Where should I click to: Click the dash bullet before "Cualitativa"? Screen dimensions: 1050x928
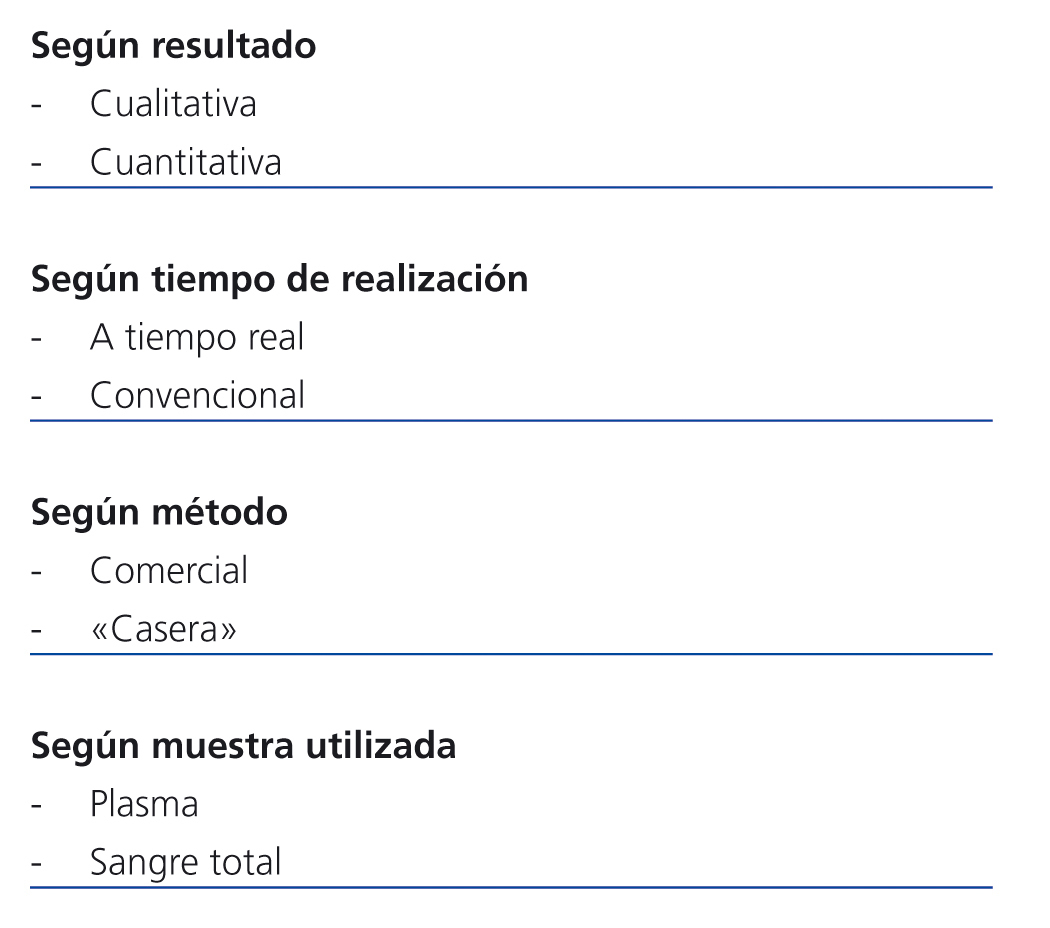point(36,106)
